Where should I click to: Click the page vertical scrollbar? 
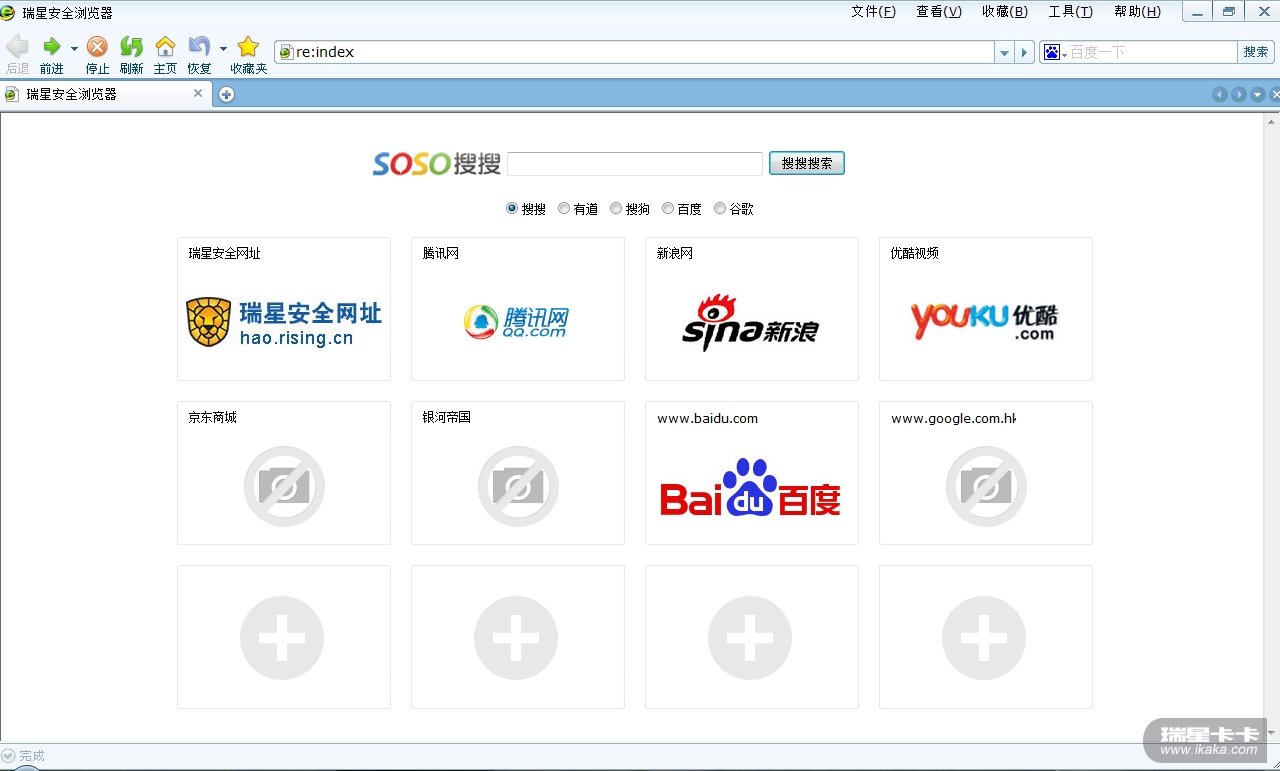click(x=1272, y=427)
